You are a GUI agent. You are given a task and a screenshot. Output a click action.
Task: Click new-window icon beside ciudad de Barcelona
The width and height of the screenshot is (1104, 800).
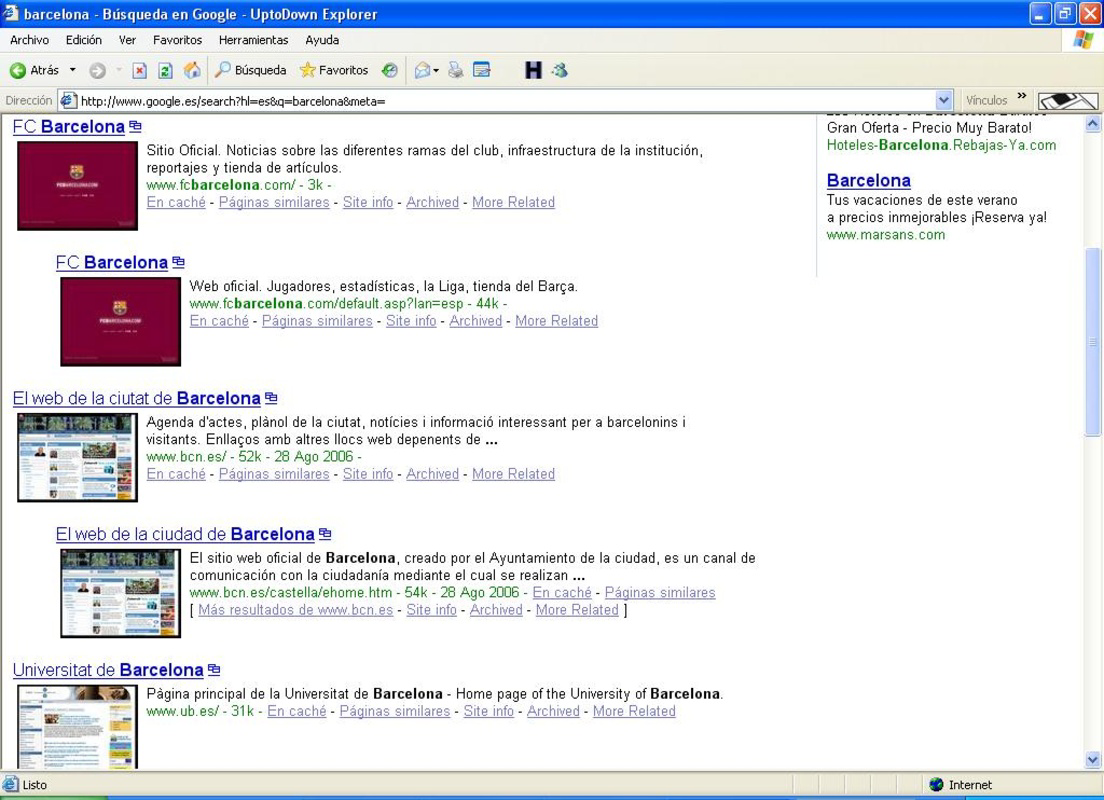point(325,535)
